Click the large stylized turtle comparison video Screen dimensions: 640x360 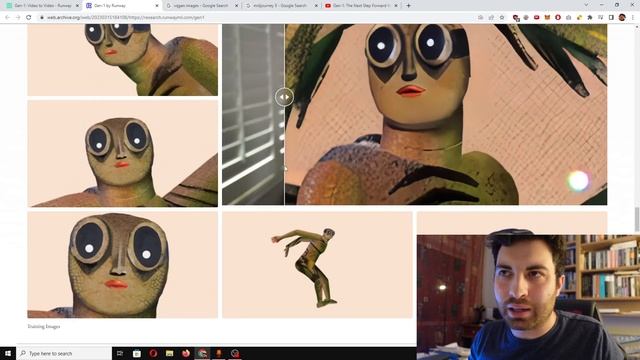(x=415, y=114)
